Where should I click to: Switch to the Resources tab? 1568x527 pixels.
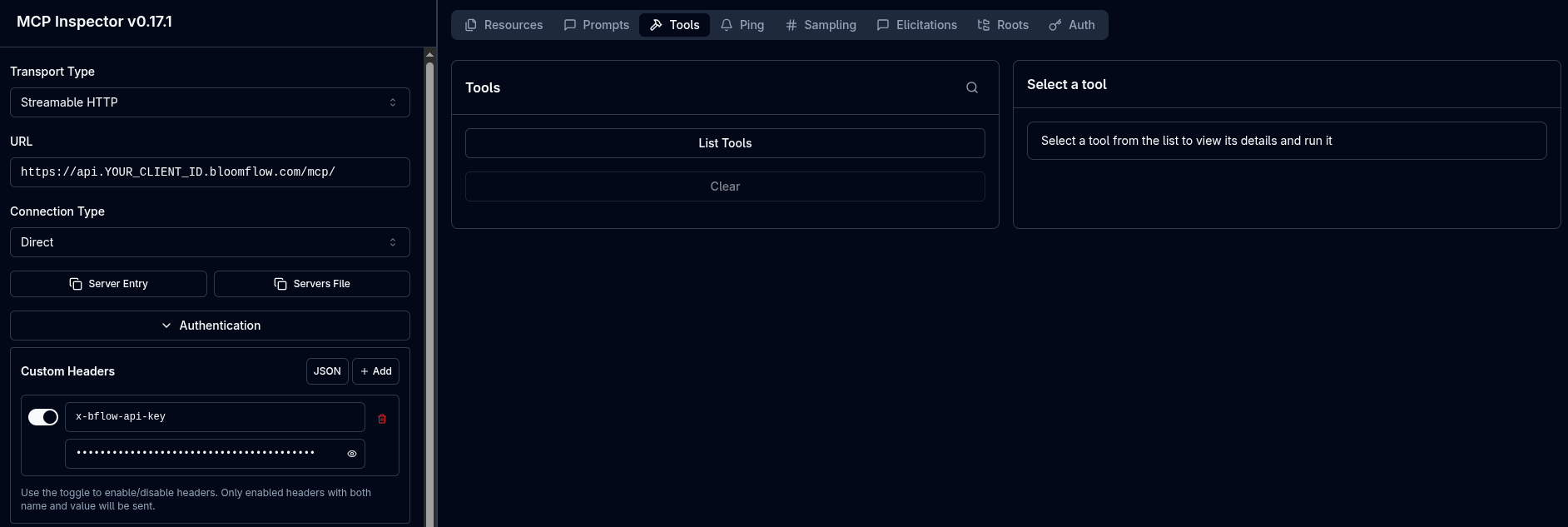pyautogui.click(x=504, y=25)
